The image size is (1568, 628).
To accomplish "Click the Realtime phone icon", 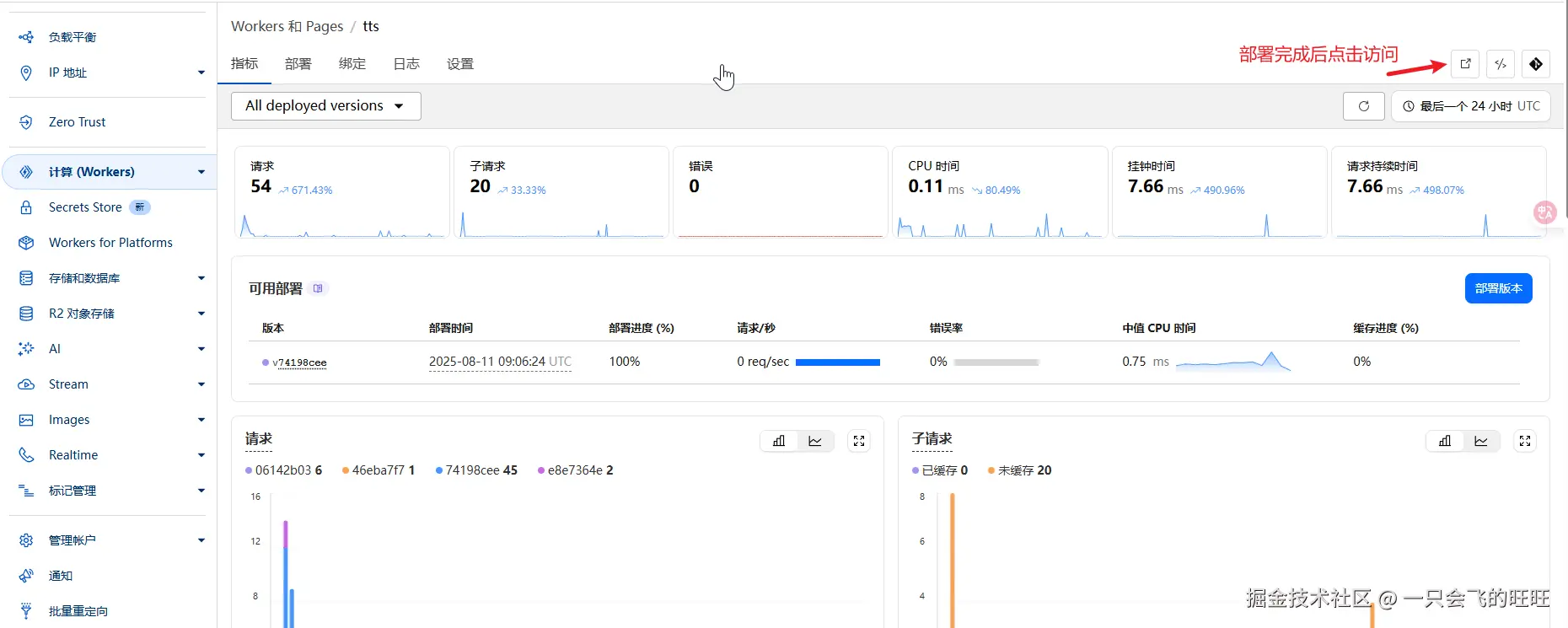I will point(26,455).
